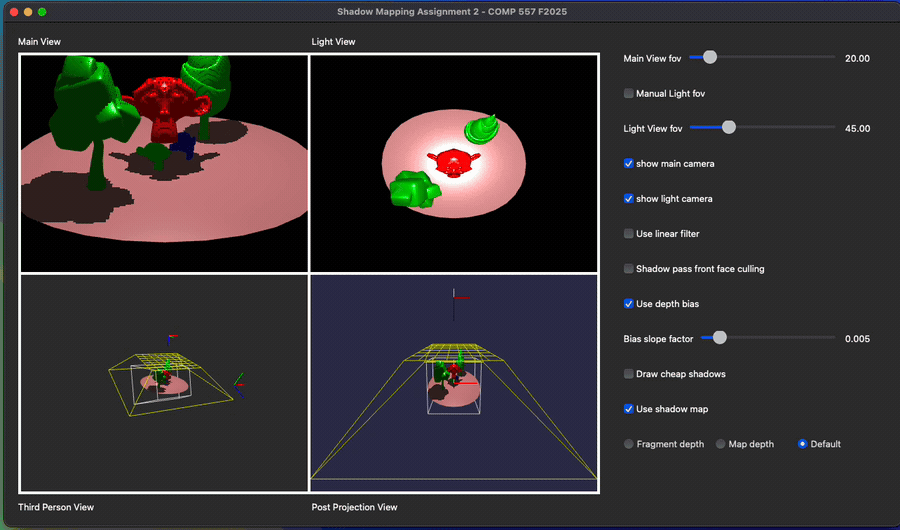900x530 pixels.
Task: Turn off Use shadow map
Action: click(x=629, y=409)
